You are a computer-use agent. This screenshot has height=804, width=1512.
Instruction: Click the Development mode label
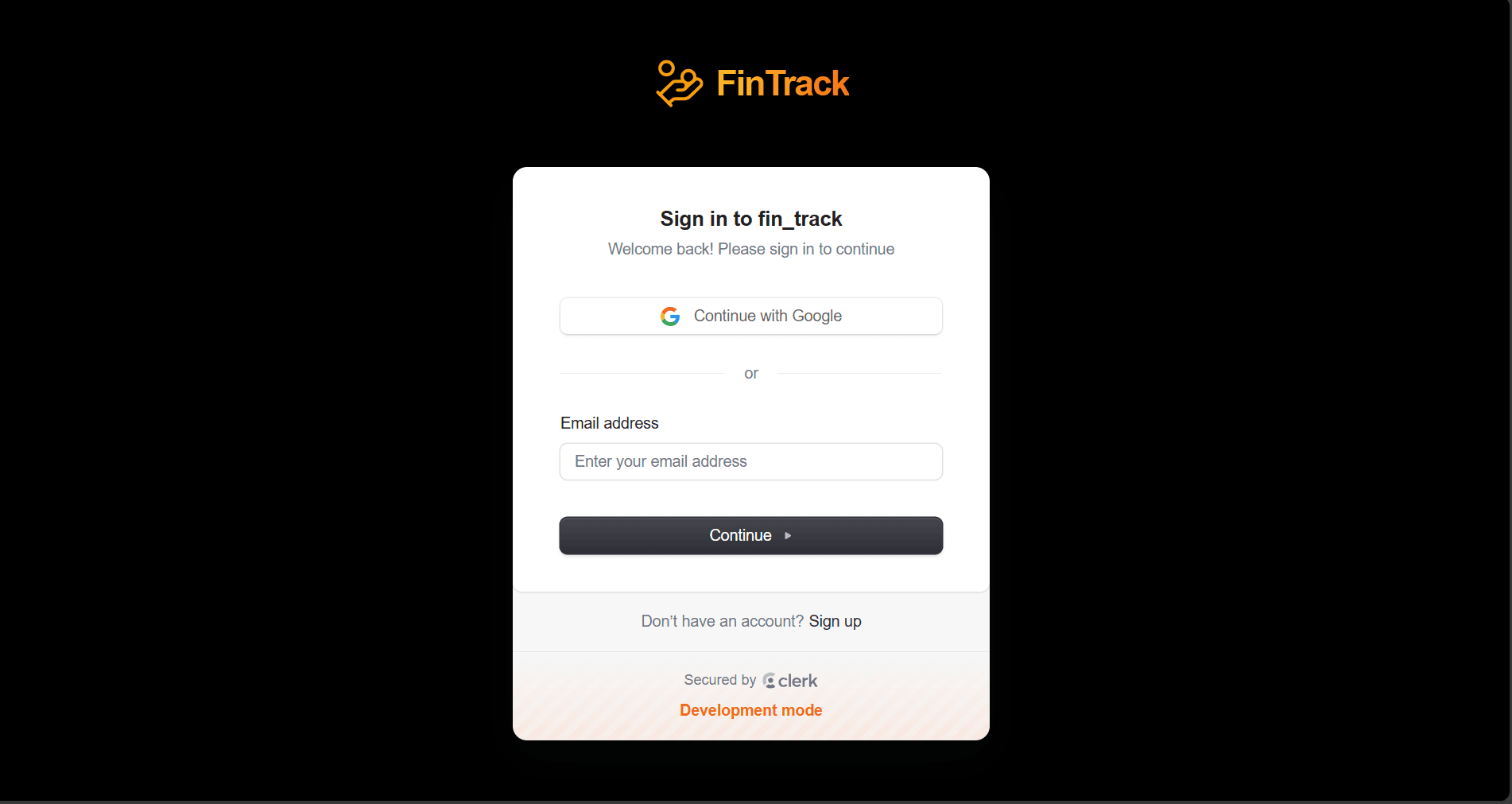pos(750,710)
